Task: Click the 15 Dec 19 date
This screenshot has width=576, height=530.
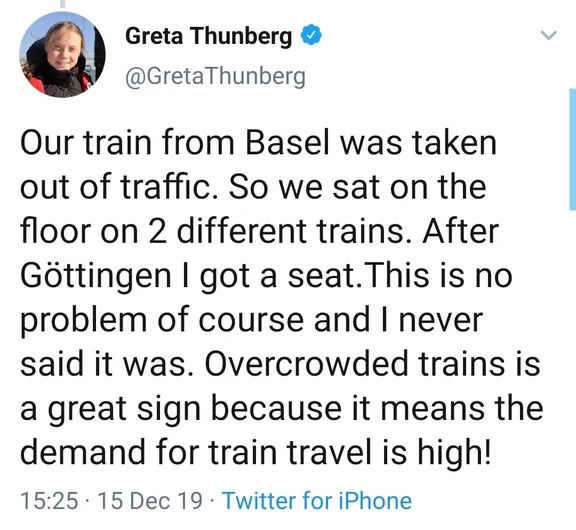Action: pos(150,501)
